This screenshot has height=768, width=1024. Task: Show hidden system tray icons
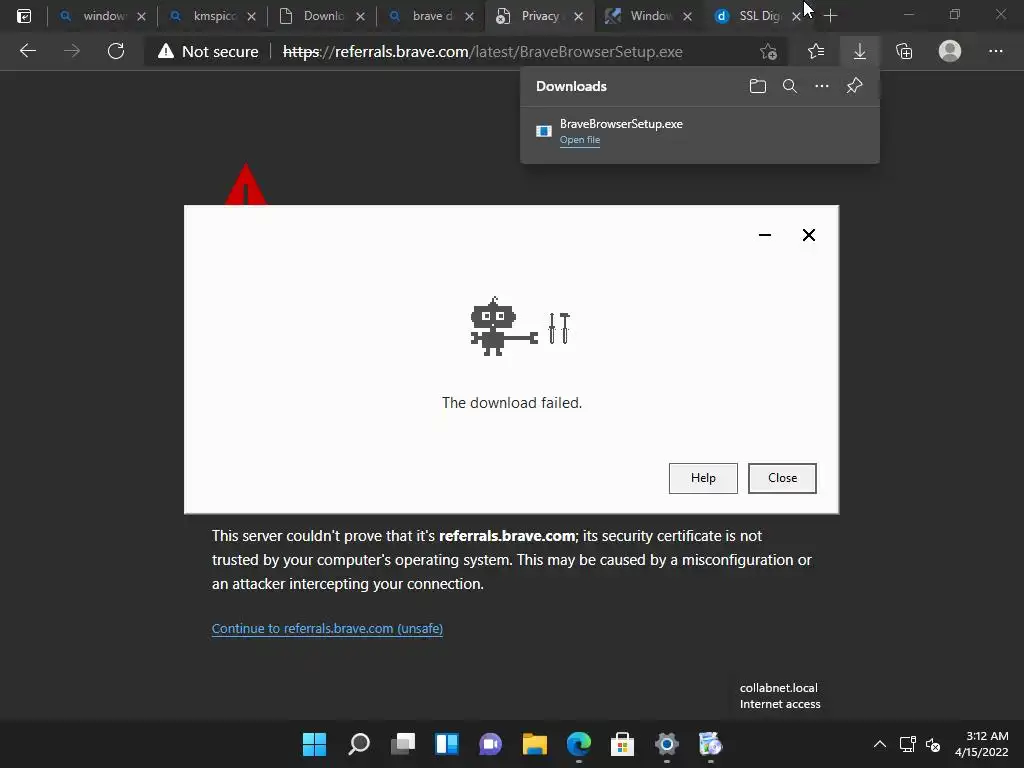[880, 744]
